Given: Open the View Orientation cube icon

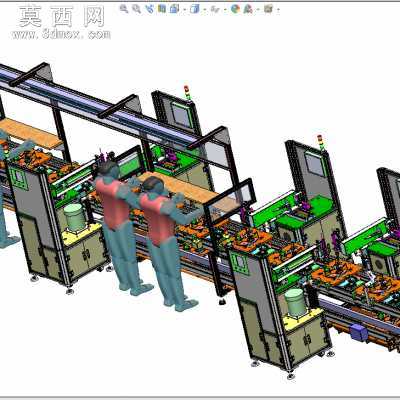Looking at the screenshot, I should tap(174, 9).
